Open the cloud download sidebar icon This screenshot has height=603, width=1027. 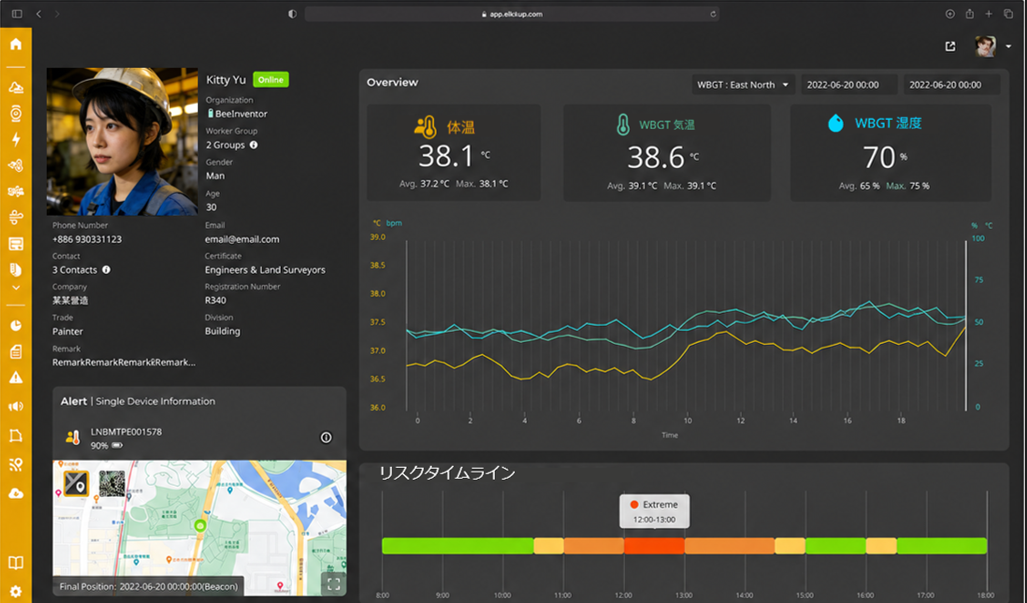pyautogui.click(x=16, y=494)
